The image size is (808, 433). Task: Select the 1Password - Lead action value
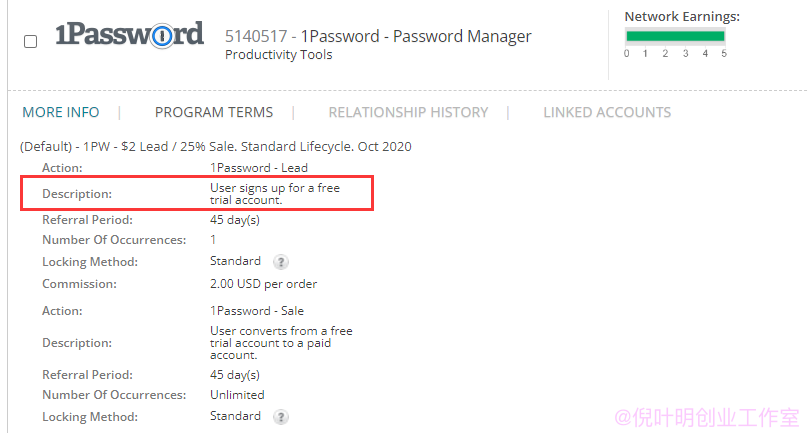coord(259,168)
